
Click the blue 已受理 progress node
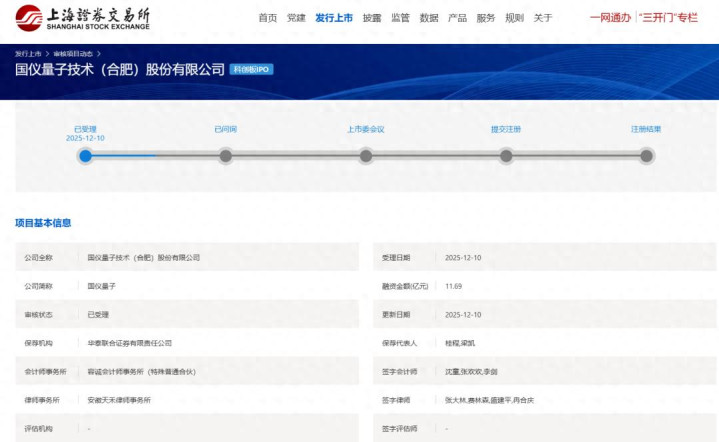pos(85,156)
